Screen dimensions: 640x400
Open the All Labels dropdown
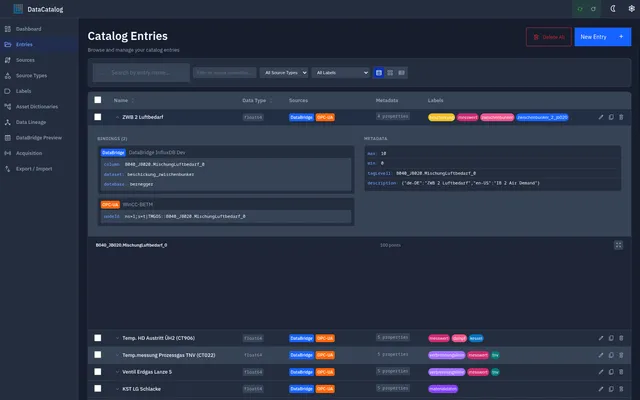340,73
